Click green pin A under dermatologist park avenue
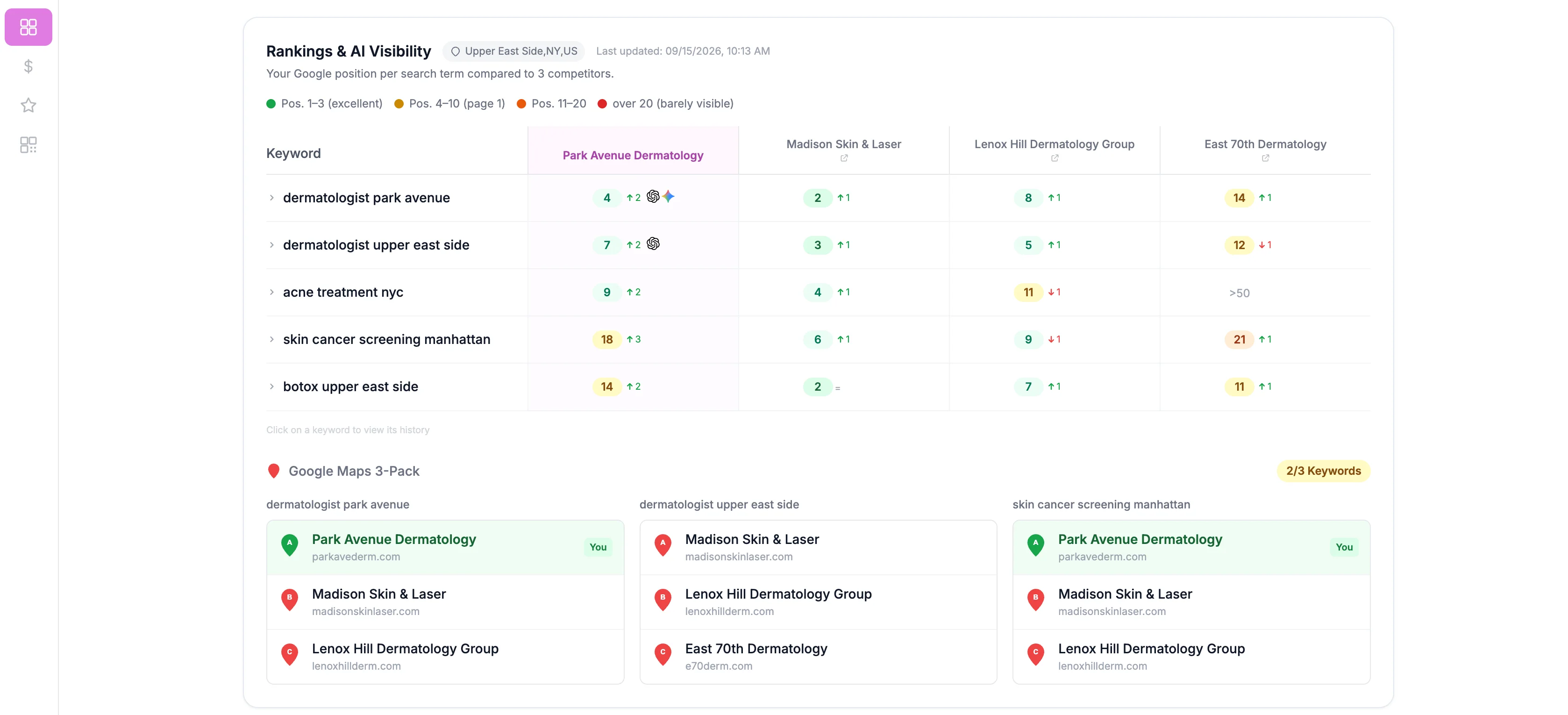 coord(290,545)
